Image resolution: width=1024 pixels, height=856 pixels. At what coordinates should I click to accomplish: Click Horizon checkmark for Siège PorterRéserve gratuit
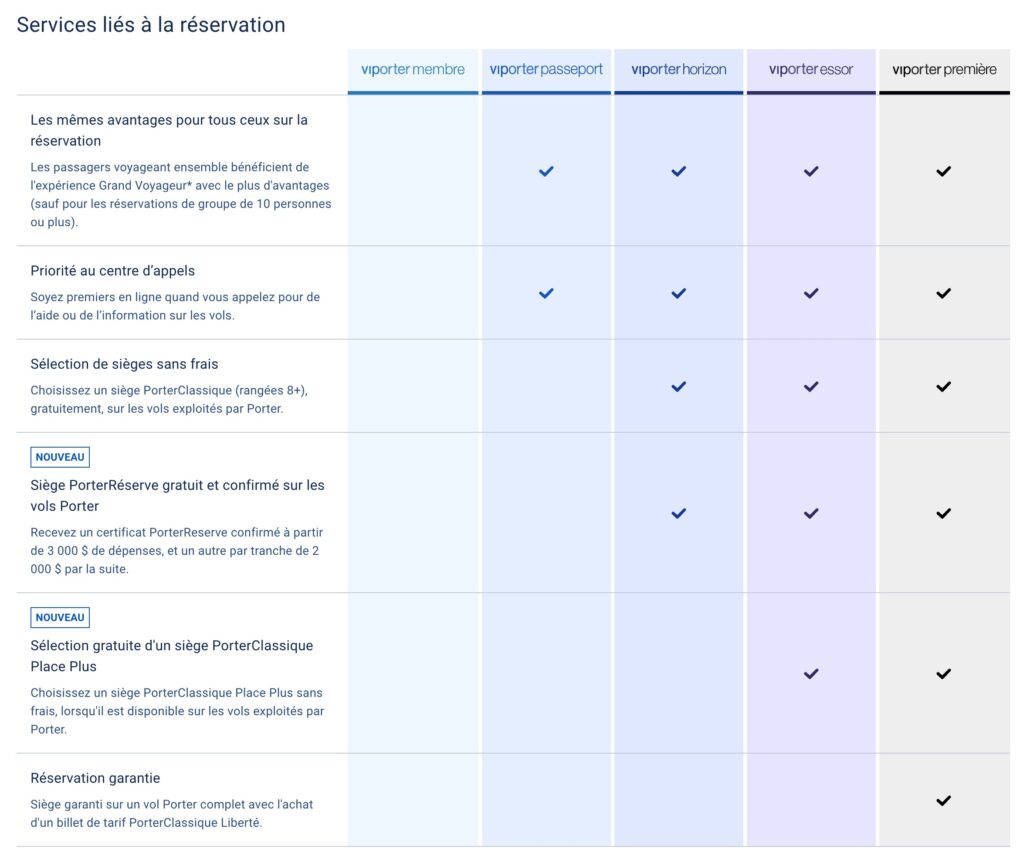[x=679, y=513]
